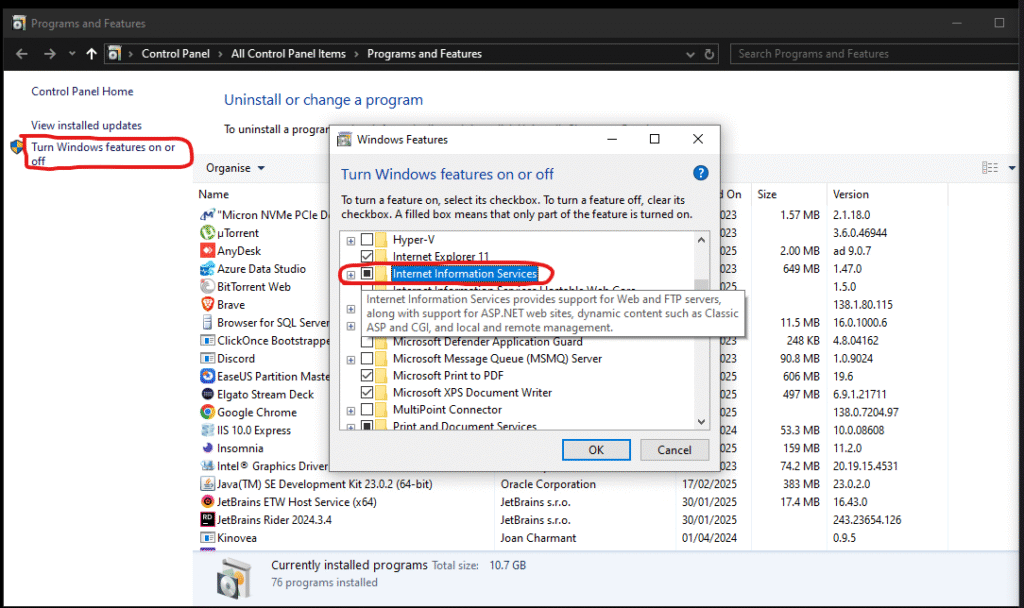Select the Oracle Corporation publisher cell

coord(548,484)
